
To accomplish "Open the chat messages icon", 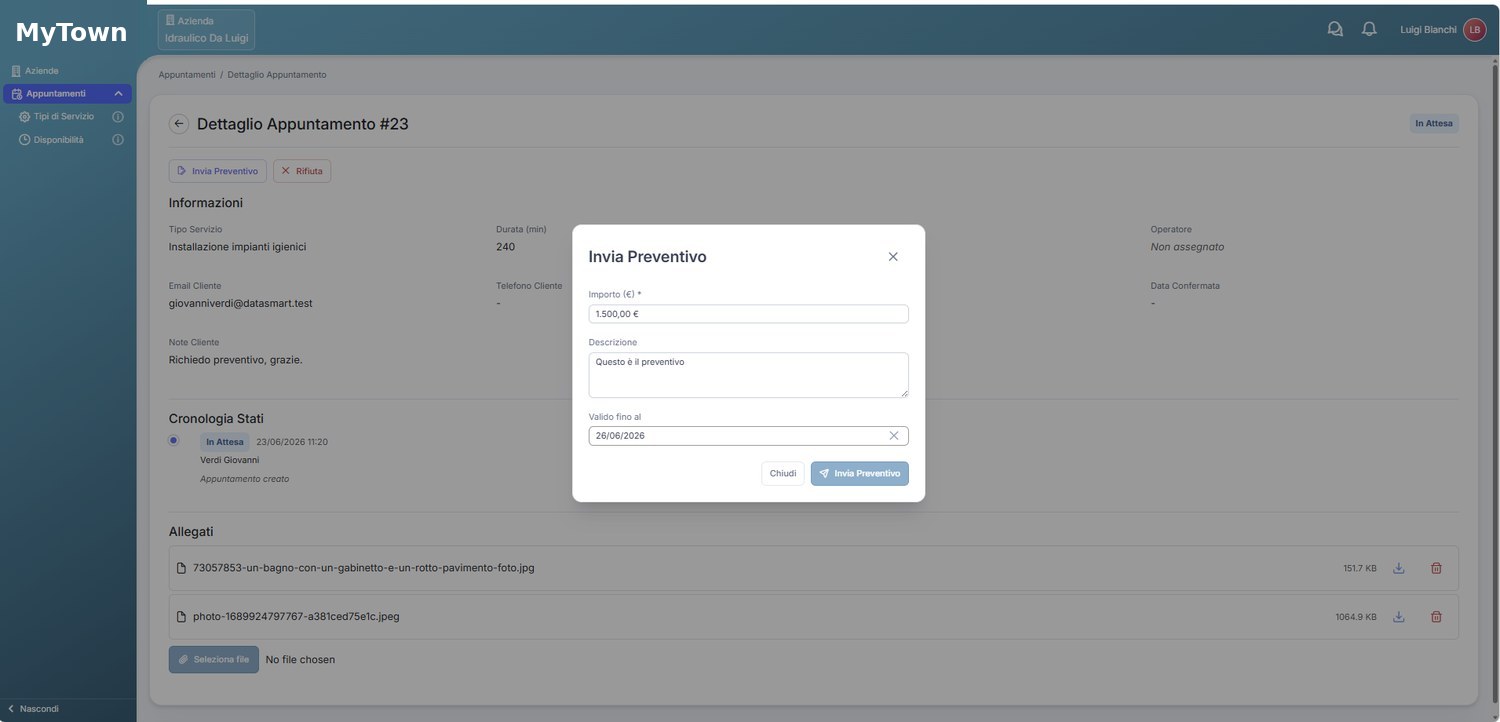I will (1335, 30).
